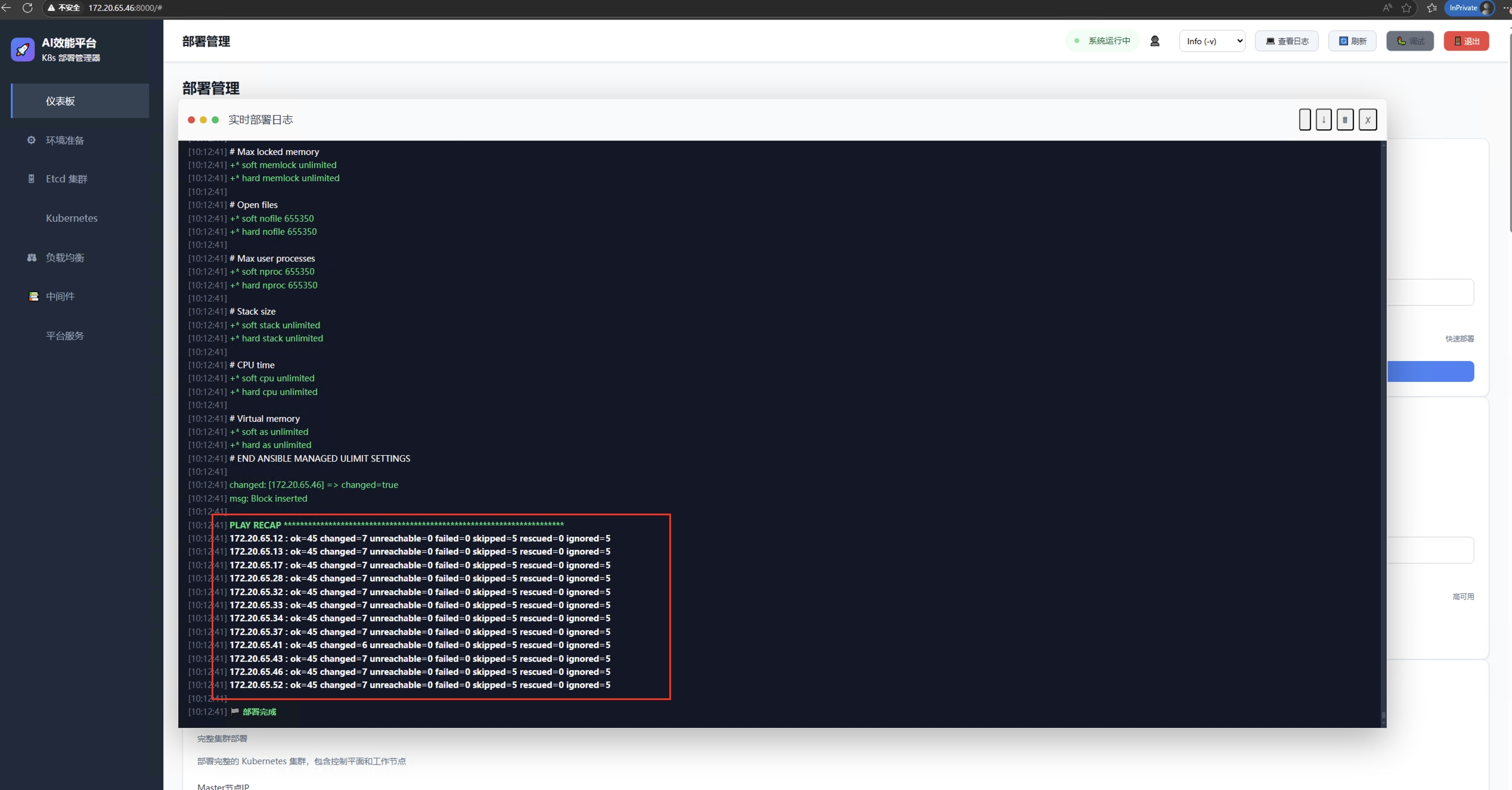The width and height of the screenshot is (1512, 790).
Task: Click the red dot in log panel header
Action: [191, 120]
